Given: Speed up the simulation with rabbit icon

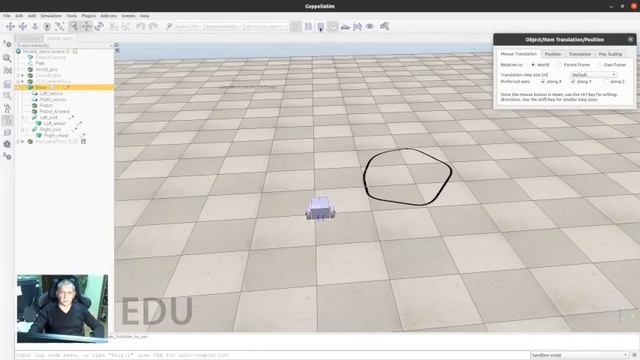Looking at the screenshot, I should click(x=358, y=27).
